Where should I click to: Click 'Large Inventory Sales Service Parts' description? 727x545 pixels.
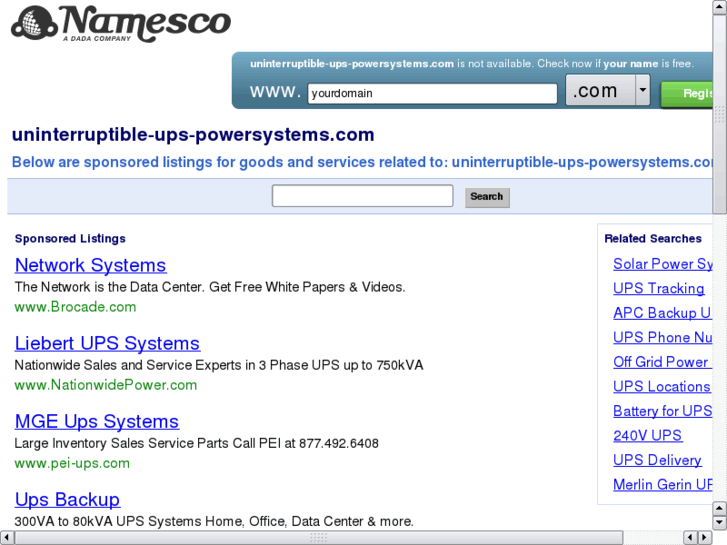click(x=197, y=443)
